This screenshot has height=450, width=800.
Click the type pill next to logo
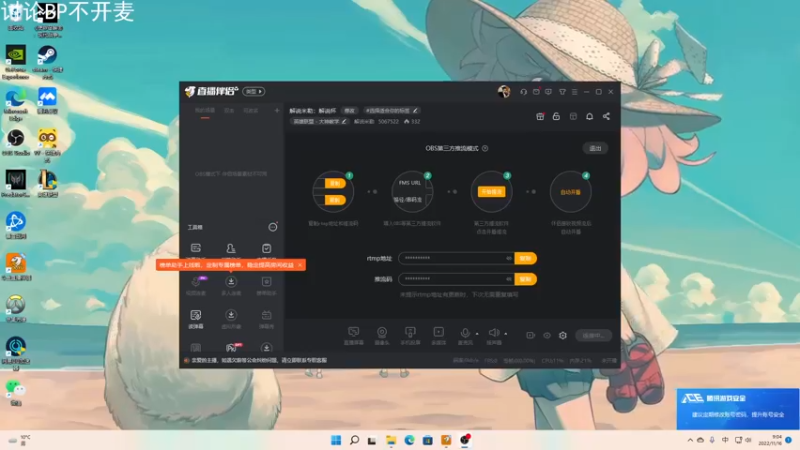pyautogui.click(x=254, y=91)
